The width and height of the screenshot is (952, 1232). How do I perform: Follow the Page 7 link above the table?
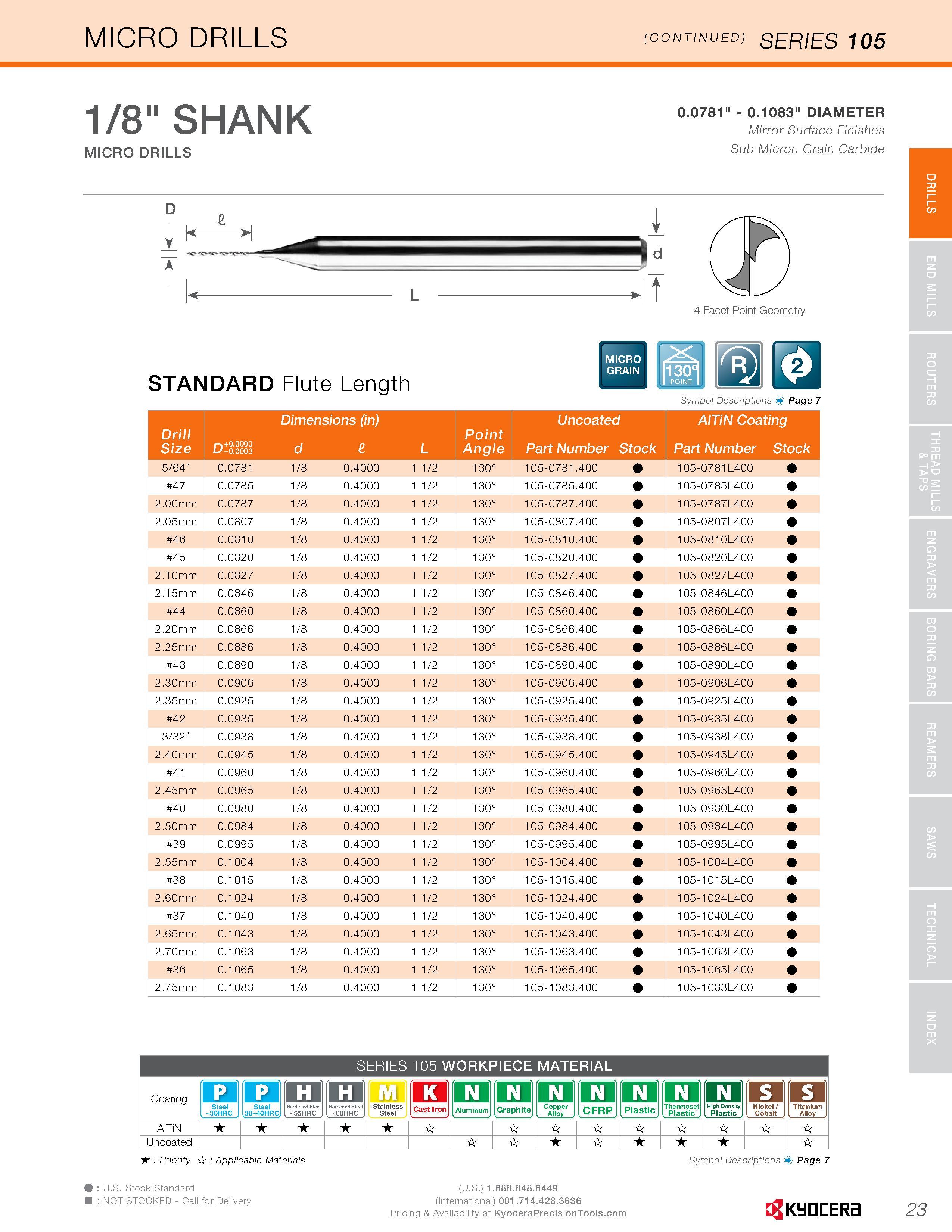coord(804,401)
